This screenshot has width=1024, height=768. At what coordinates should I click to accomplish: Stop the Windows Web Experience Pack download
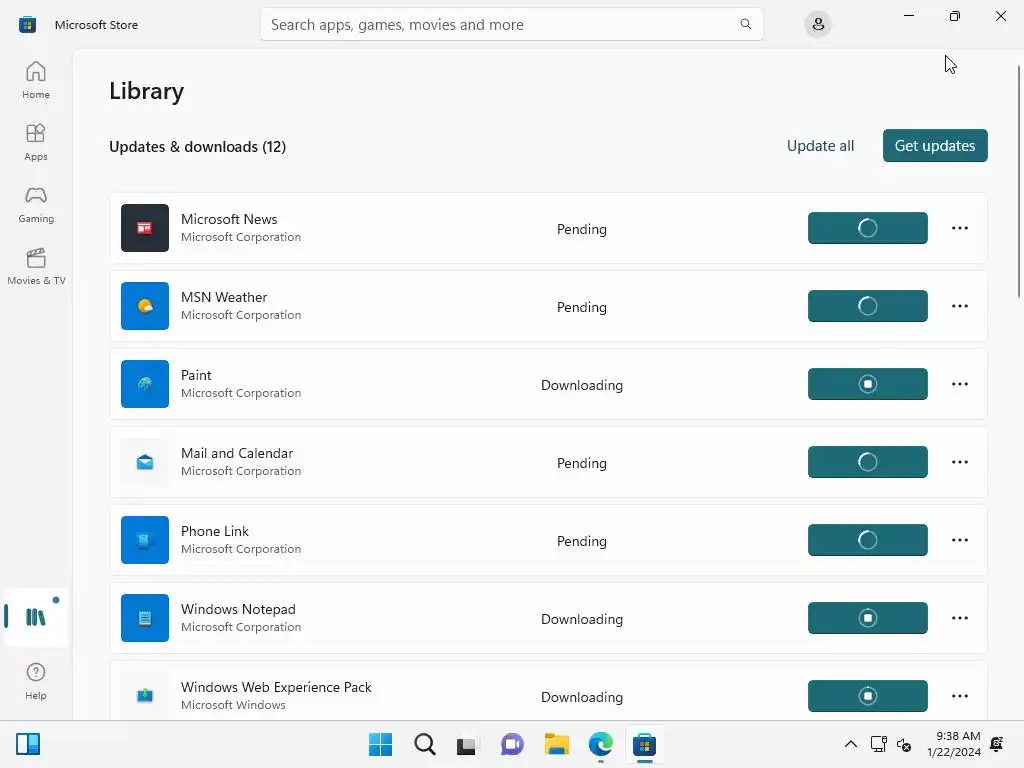coord(867,696)
